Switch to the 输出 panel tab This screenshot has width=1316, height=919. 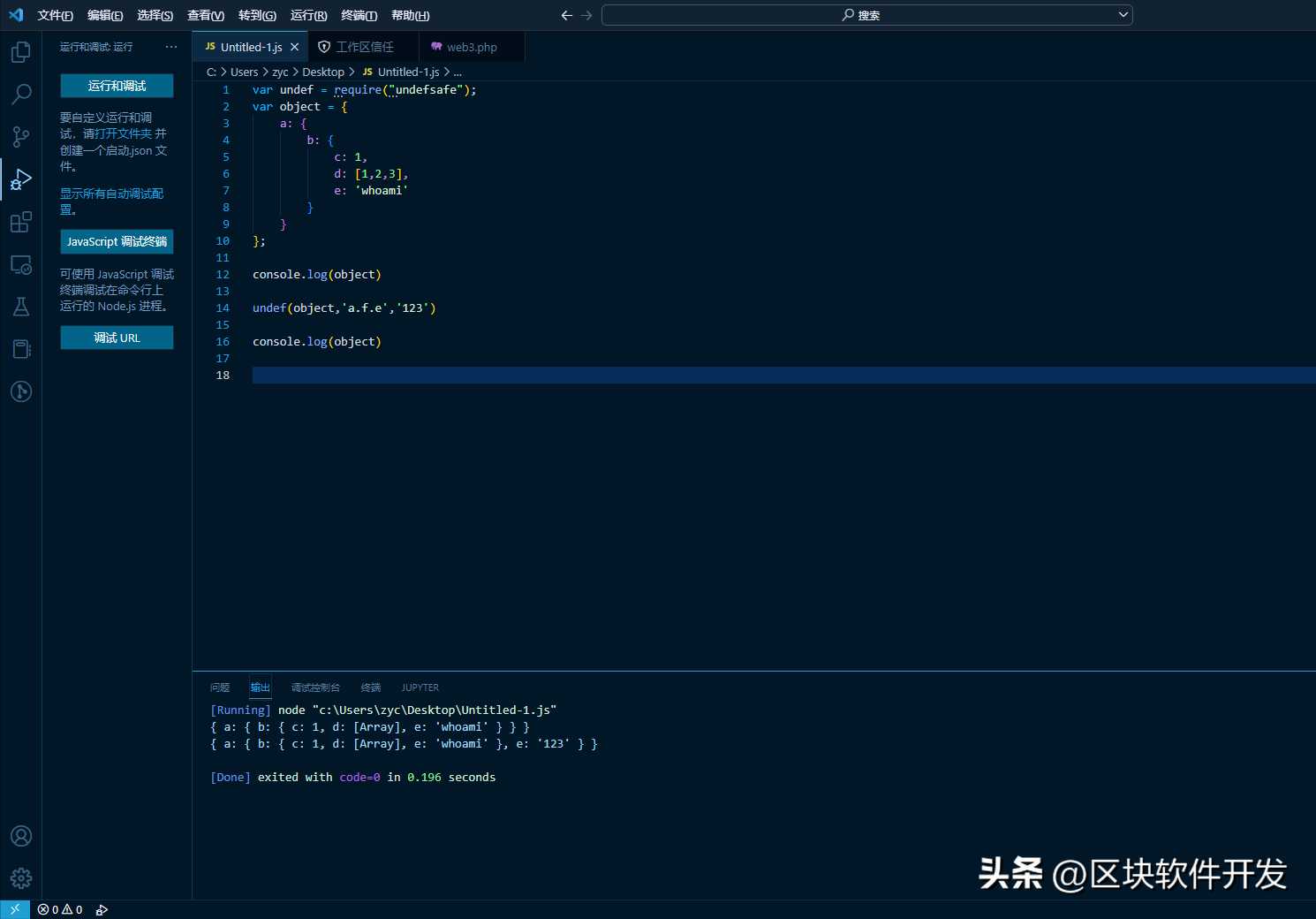(x=260, y=687)
